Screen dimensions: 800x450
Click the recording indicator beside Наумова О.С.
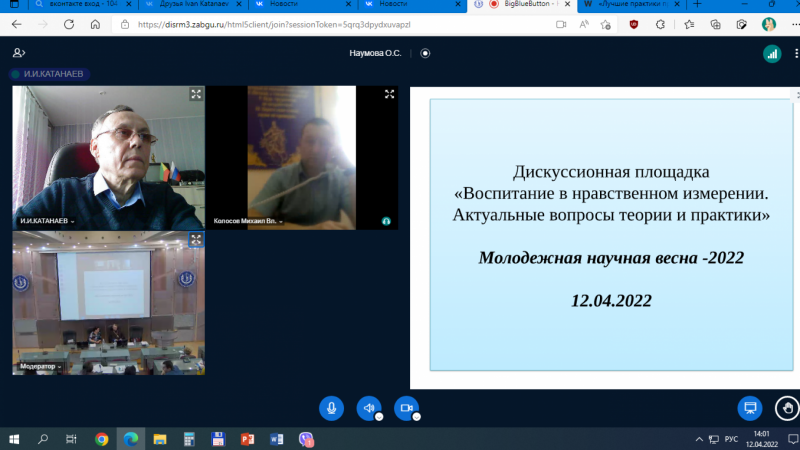click(425, 53)
